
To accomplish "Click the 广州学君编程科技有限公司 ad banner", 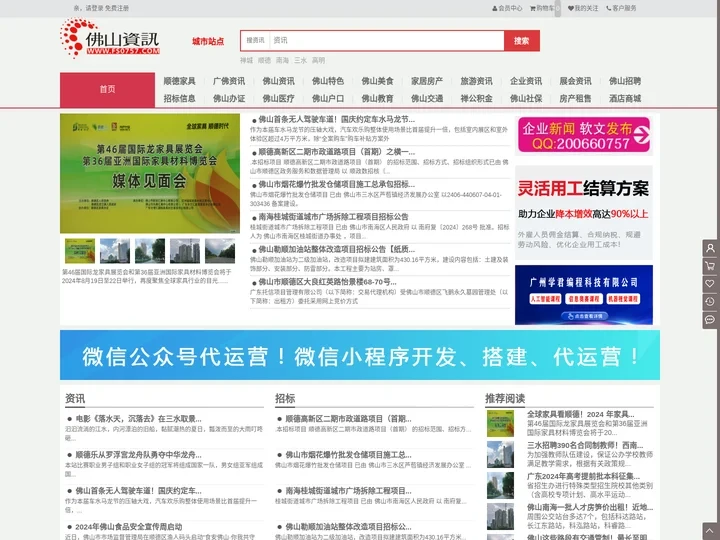I will coord(584,295).
